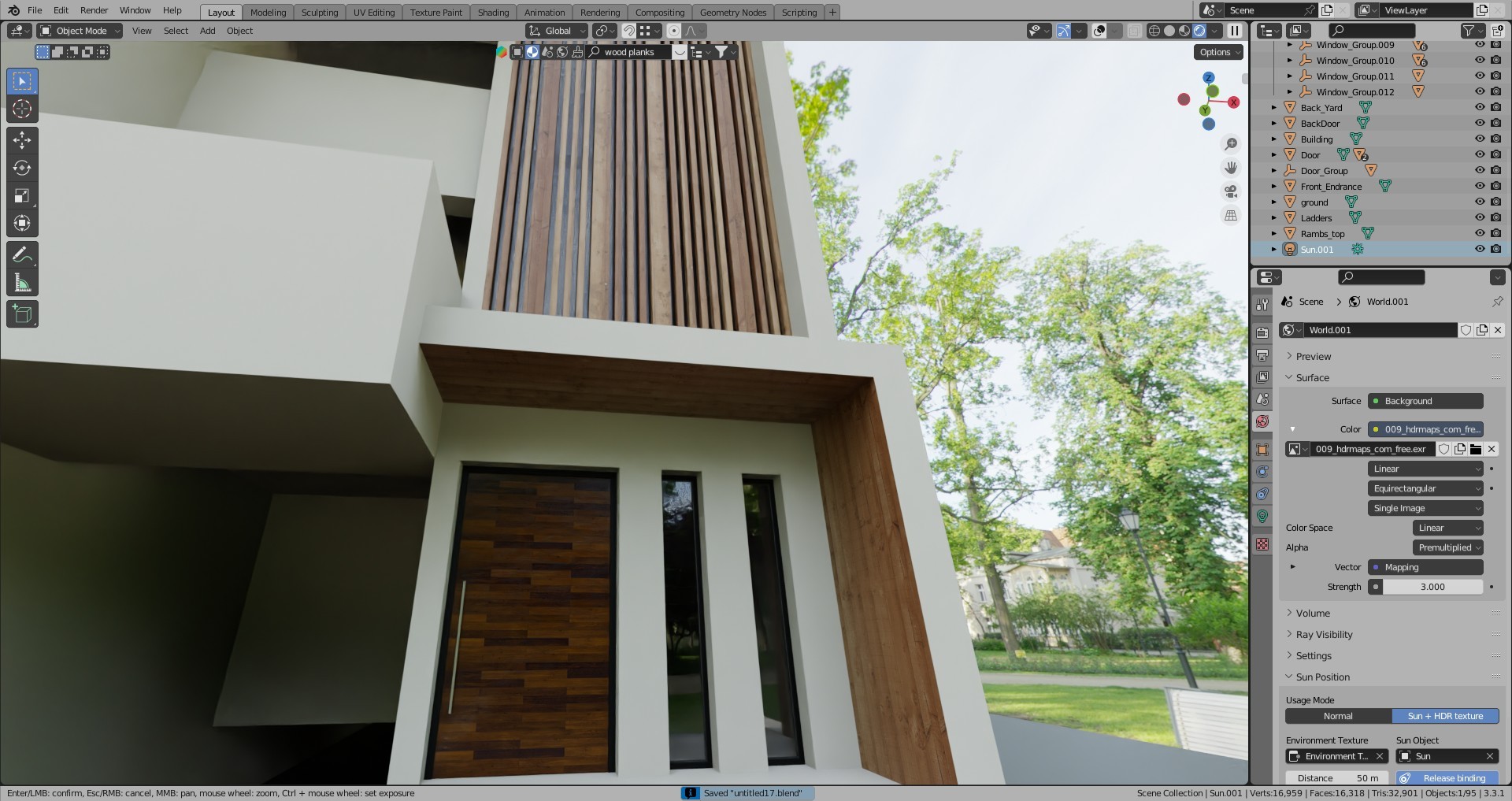Screen dimensions: 1512x801
Task: Switch to the Shading workspace tab
Action: 493,13
